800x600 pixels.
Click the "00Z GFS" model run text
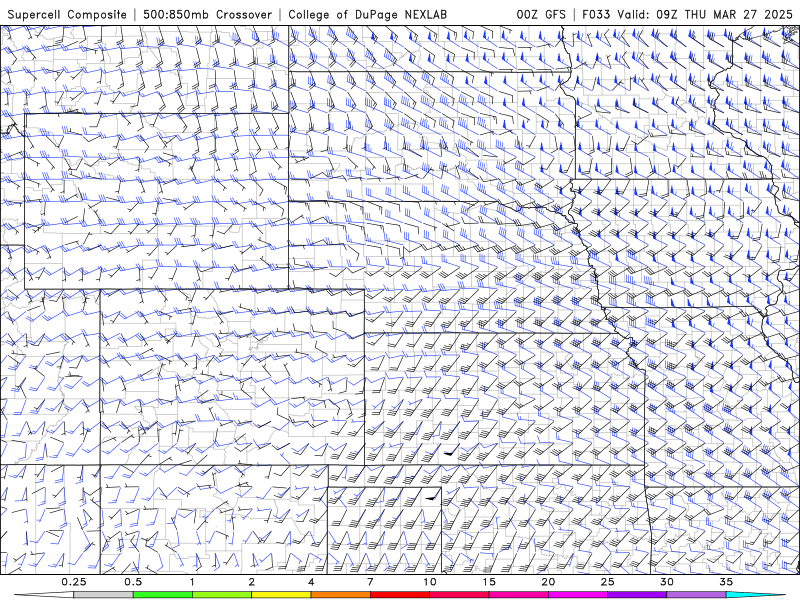[541, 14]
